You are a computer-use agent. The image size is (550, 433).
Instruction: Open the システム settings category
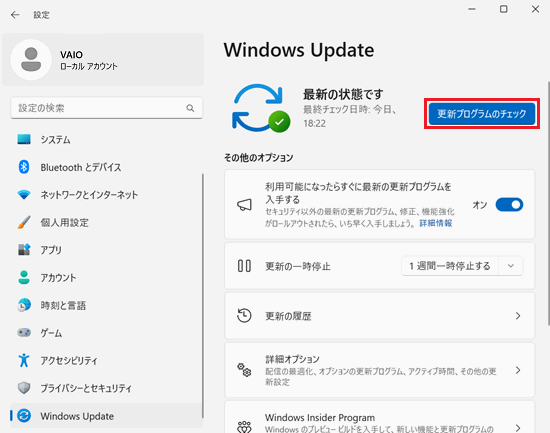point(106,139)
